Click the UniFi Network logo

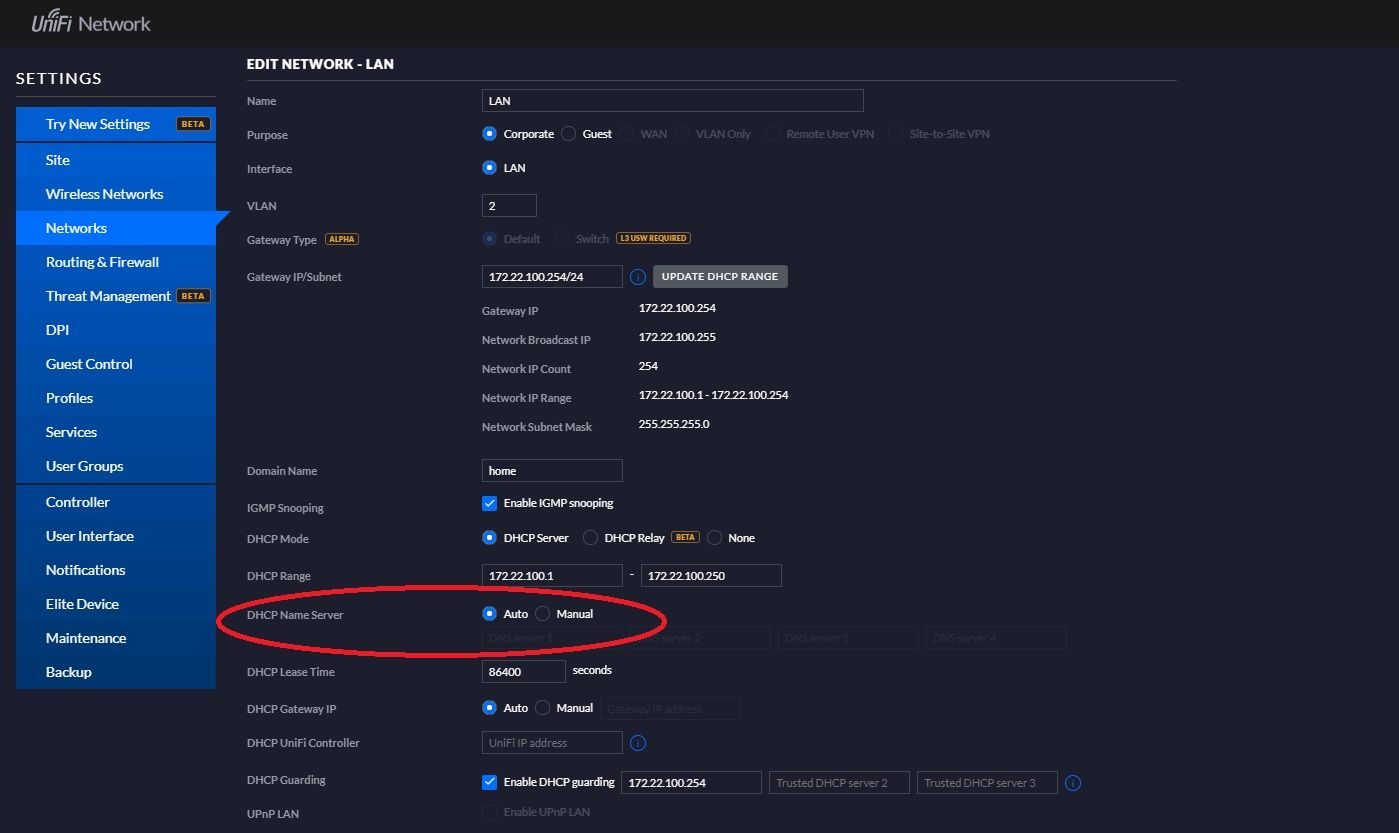coord(91,23)
